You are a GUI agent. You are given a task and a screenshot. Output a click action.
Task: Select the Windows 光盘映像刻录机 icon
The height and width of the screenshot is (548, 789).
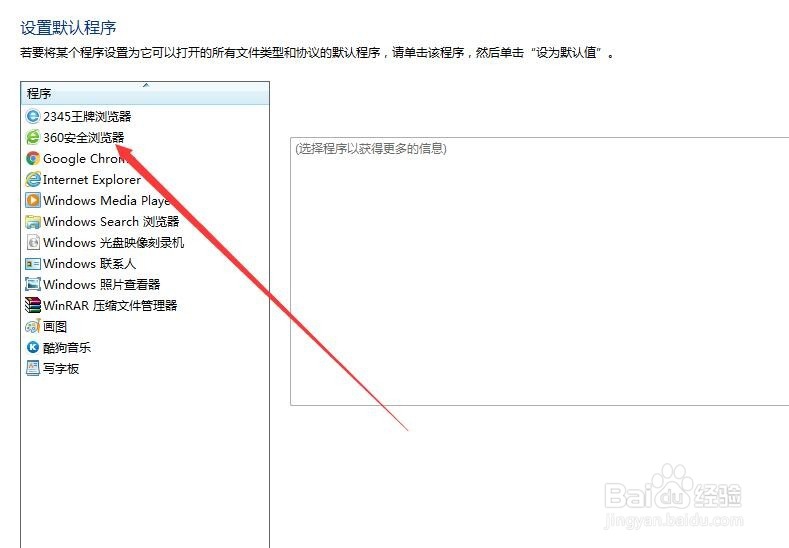pos(33,243)
